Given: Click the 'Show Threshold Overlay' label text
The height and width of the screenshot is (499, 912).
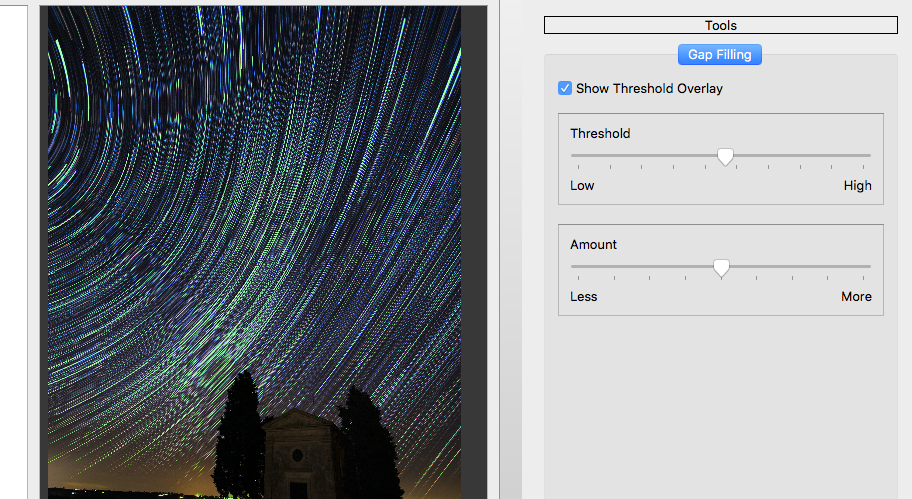Looking at the screenshot, I should point(649,88).
